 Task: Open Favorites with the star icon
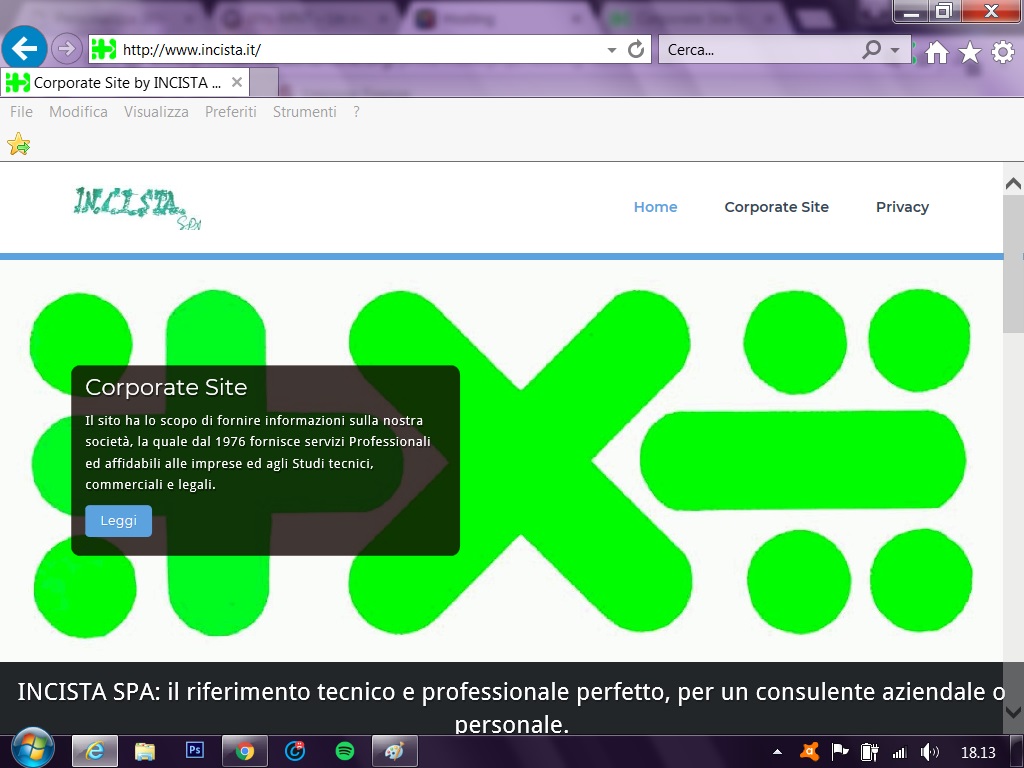970,52
